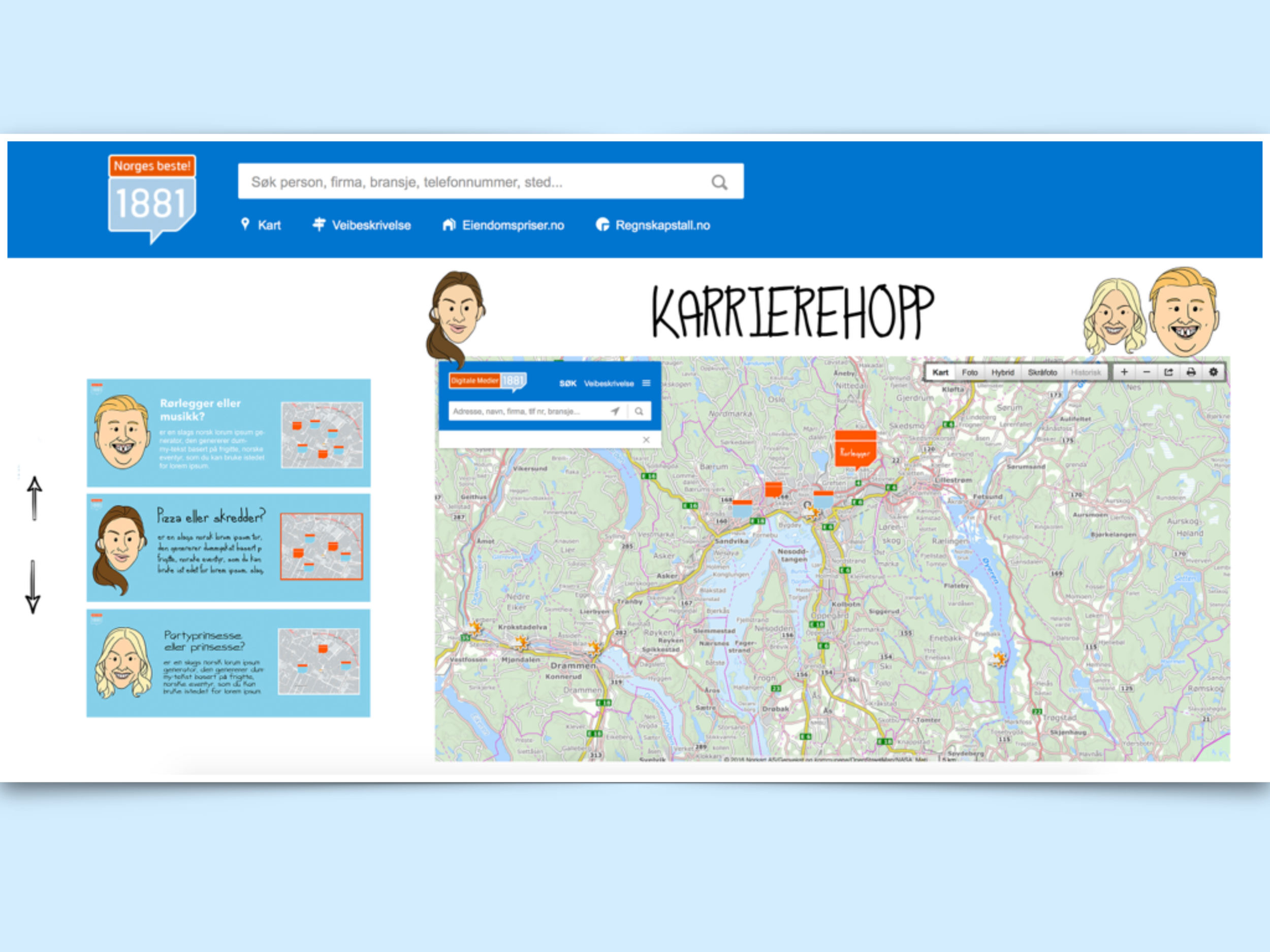Click the map panel search magnifier
1270x952 pixels.
click(x=639, y=411)
